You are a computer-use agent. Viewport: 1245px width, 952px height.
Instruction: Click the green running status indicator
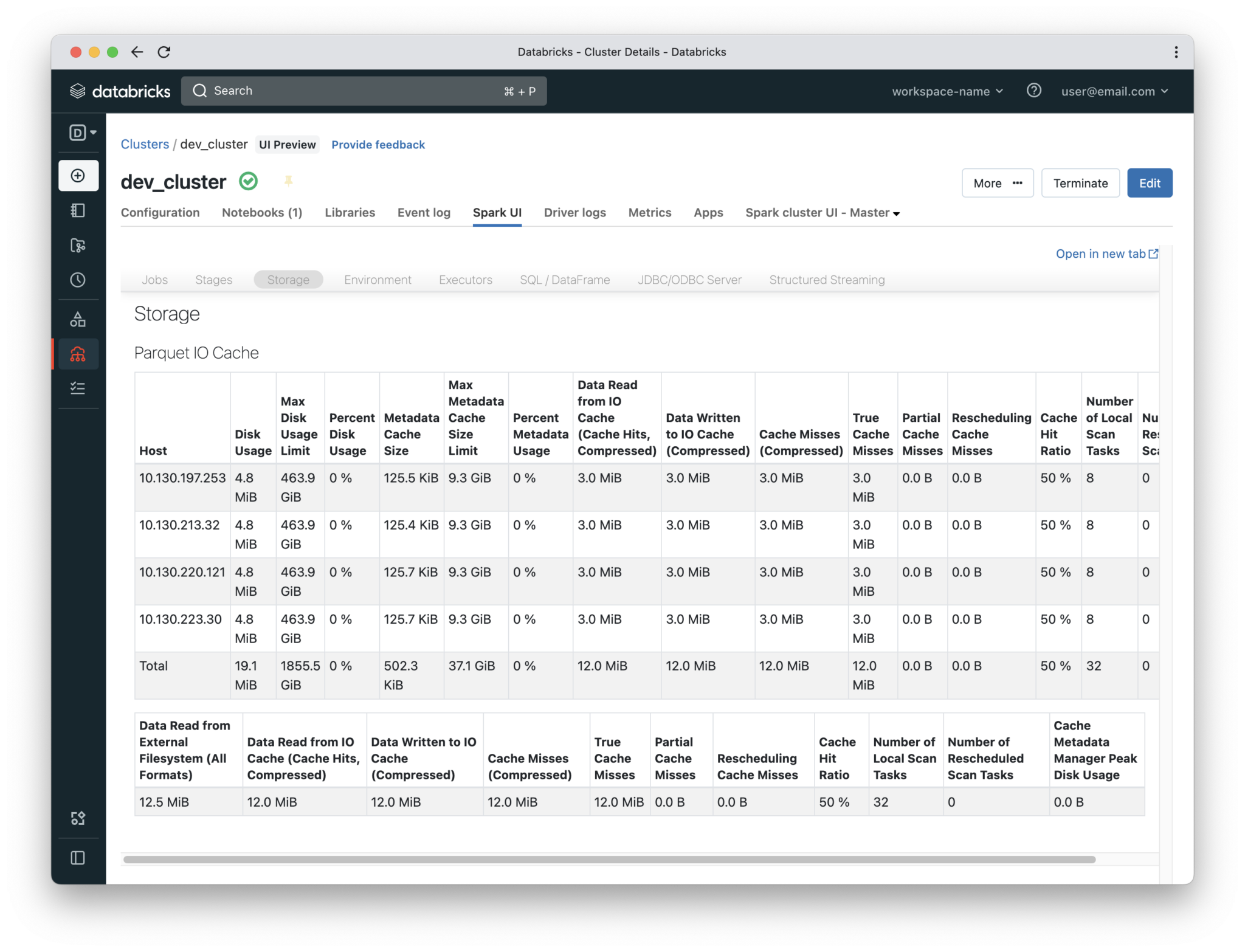(248, 181)
